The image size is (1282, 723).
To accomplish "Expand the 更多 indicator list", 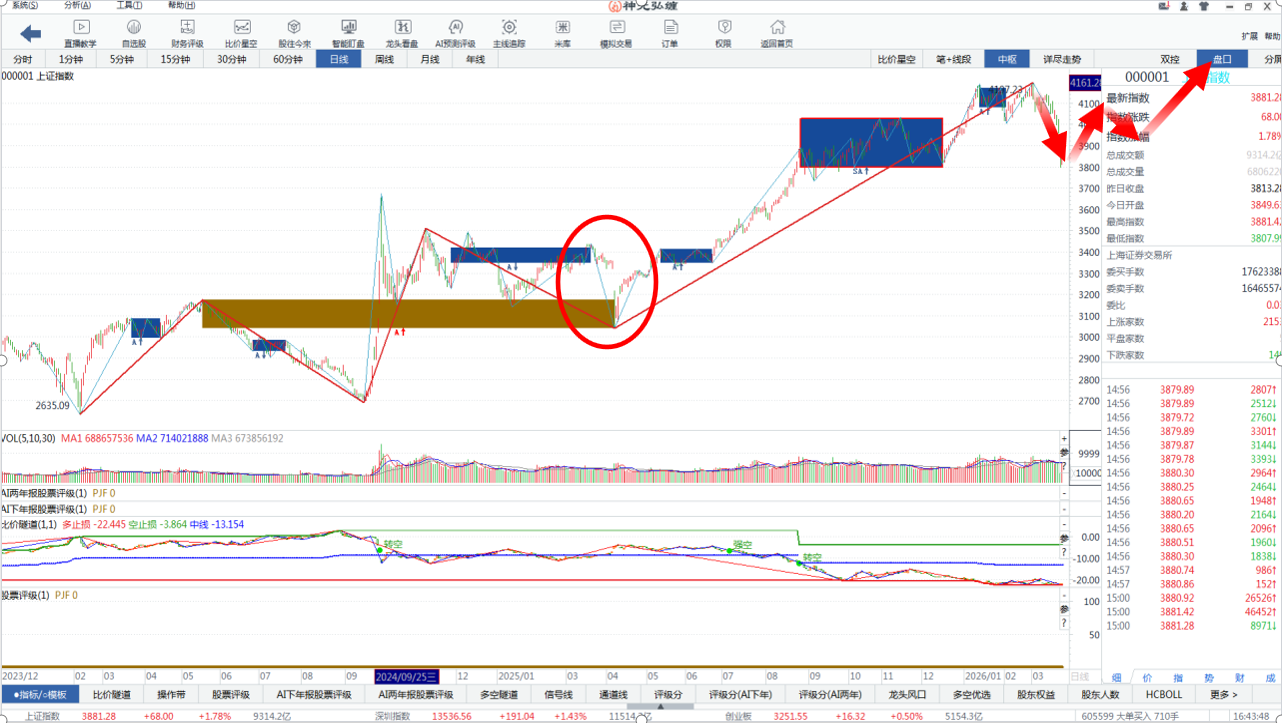I will point(1223,694).
